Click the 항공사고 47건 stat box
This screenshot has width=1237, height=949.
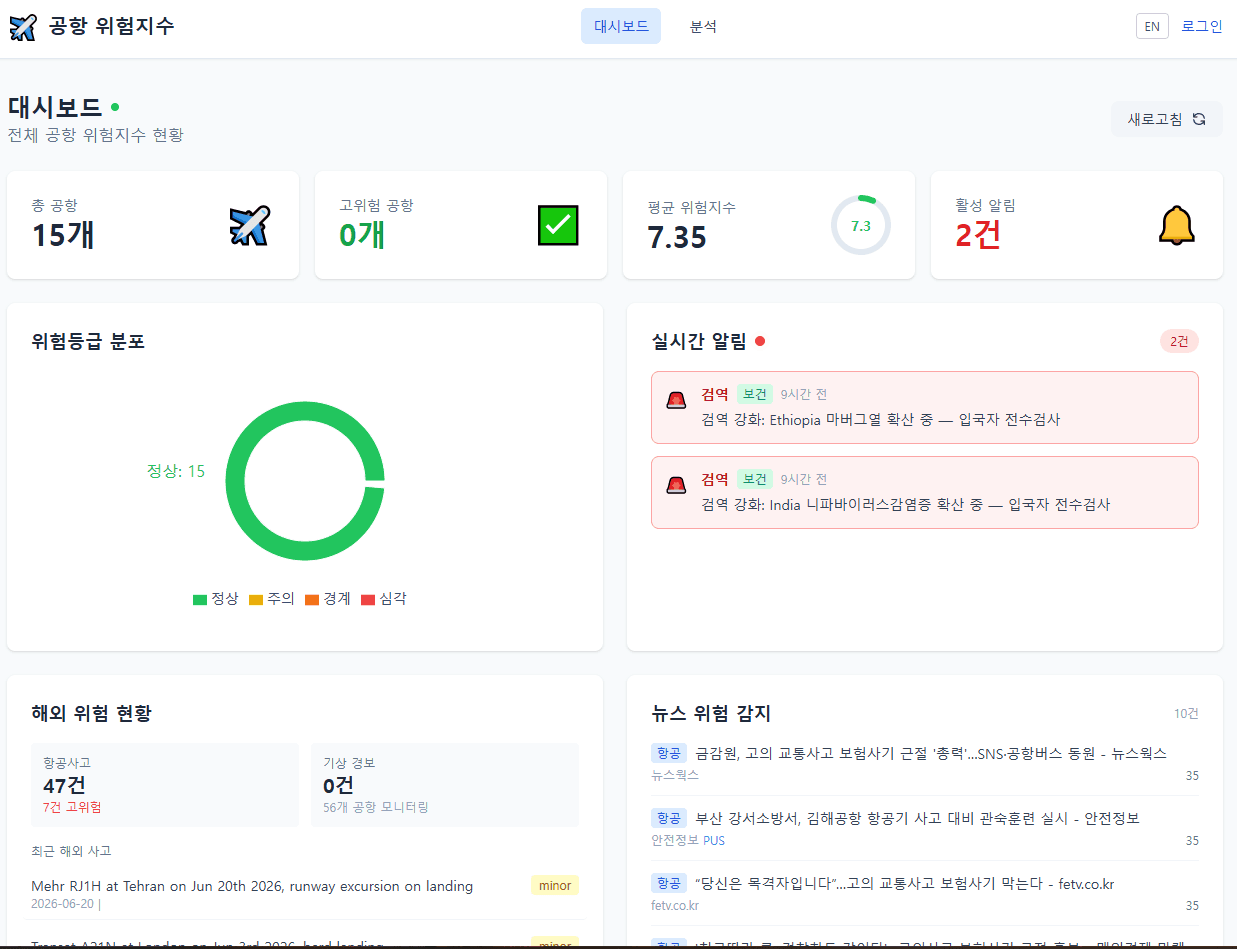tap(165, 785)
